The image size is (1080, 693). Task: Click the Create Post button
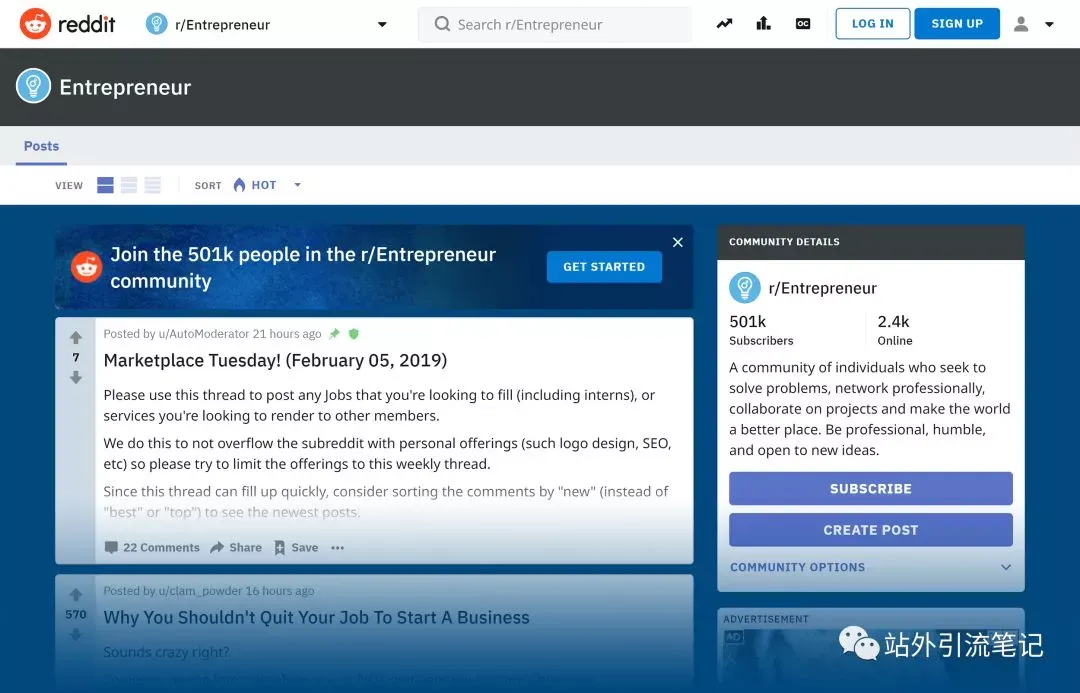[871, 530]
